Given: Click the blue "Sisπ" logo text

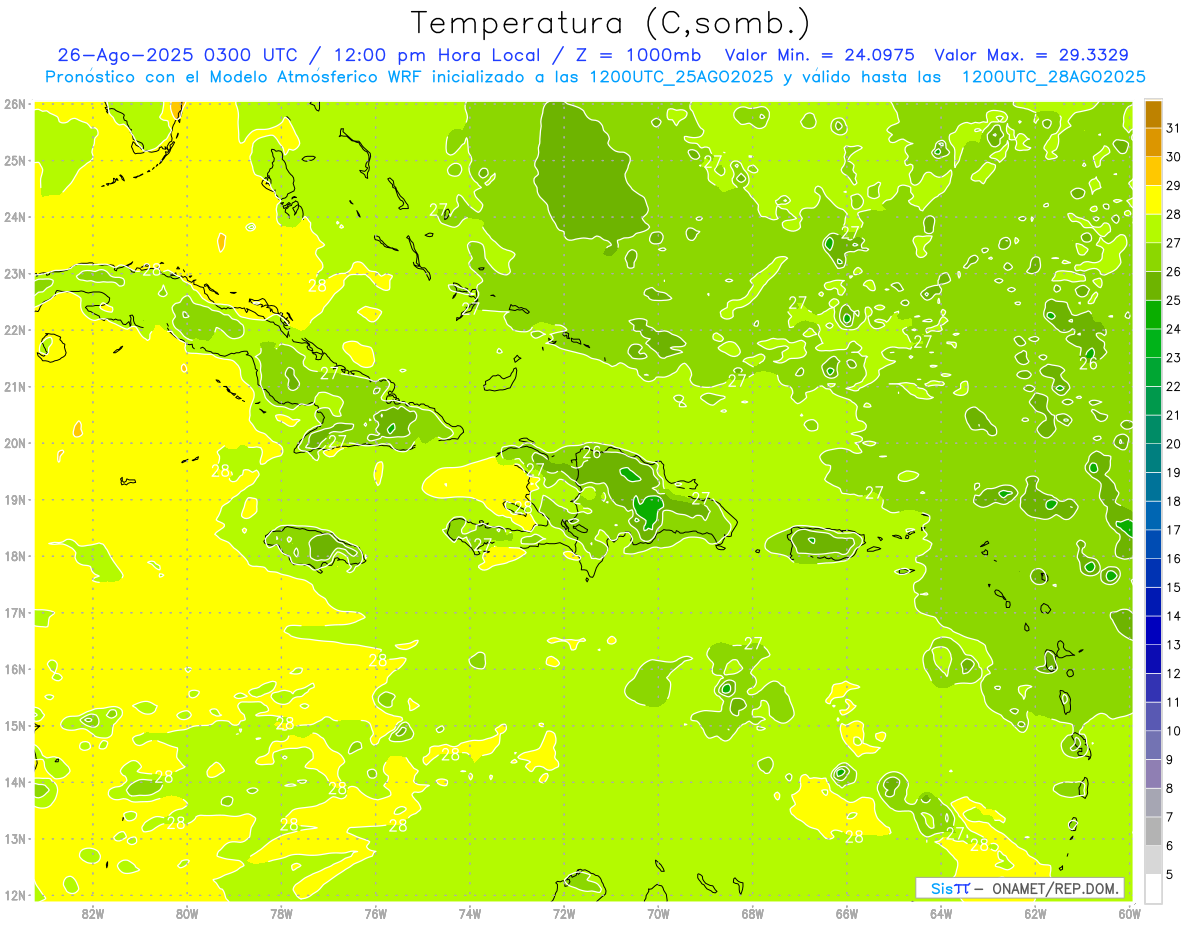Looking at the screenshot, I should pos(949,888).
